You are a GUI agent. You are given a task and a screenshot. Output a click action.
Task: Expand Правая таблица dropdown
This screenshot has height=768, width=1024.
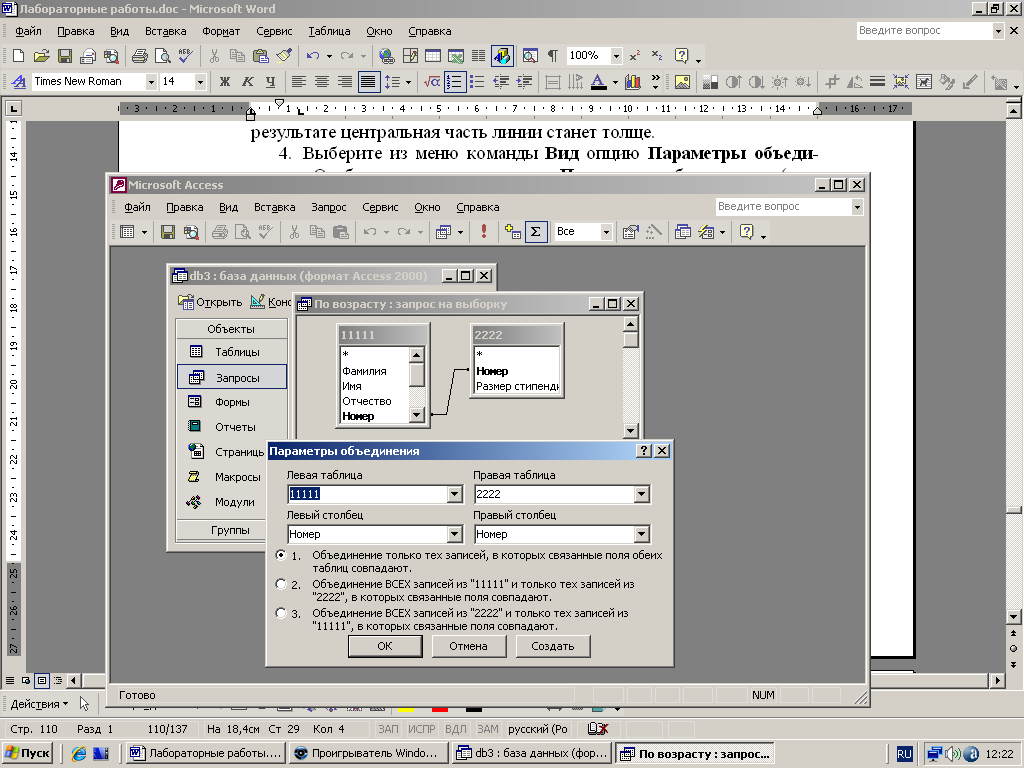tap(641, 494)
